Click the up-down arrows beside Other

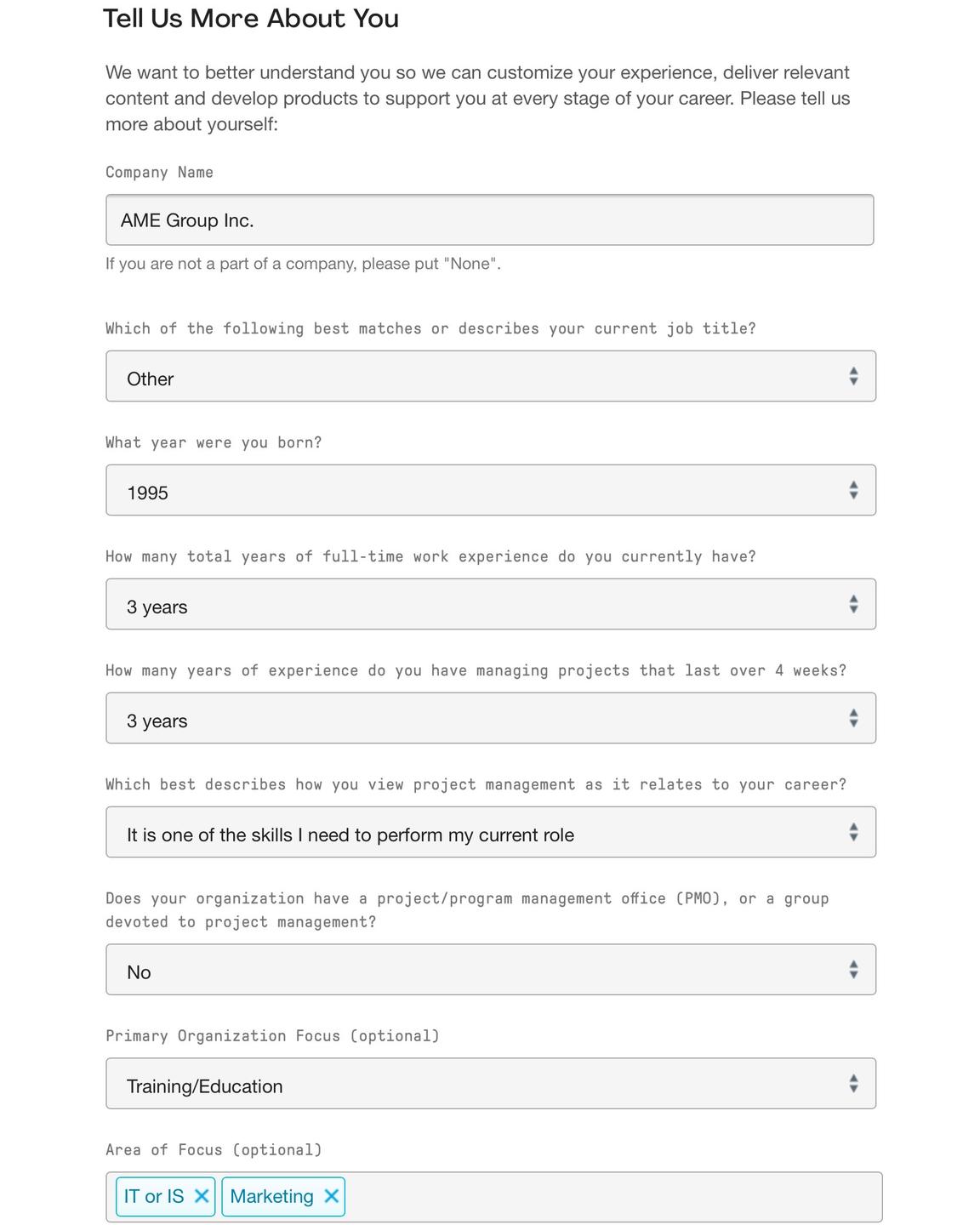click(853, 376)
